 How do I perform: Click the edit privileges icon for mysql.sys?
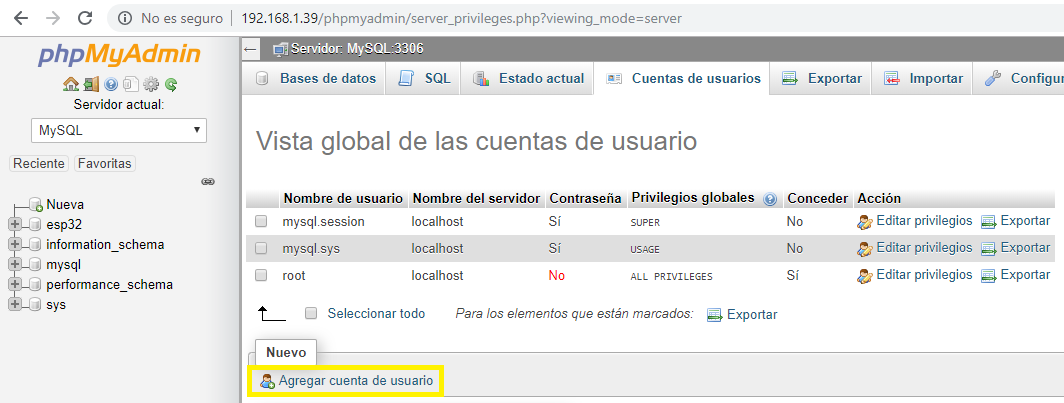click(864, 248)
